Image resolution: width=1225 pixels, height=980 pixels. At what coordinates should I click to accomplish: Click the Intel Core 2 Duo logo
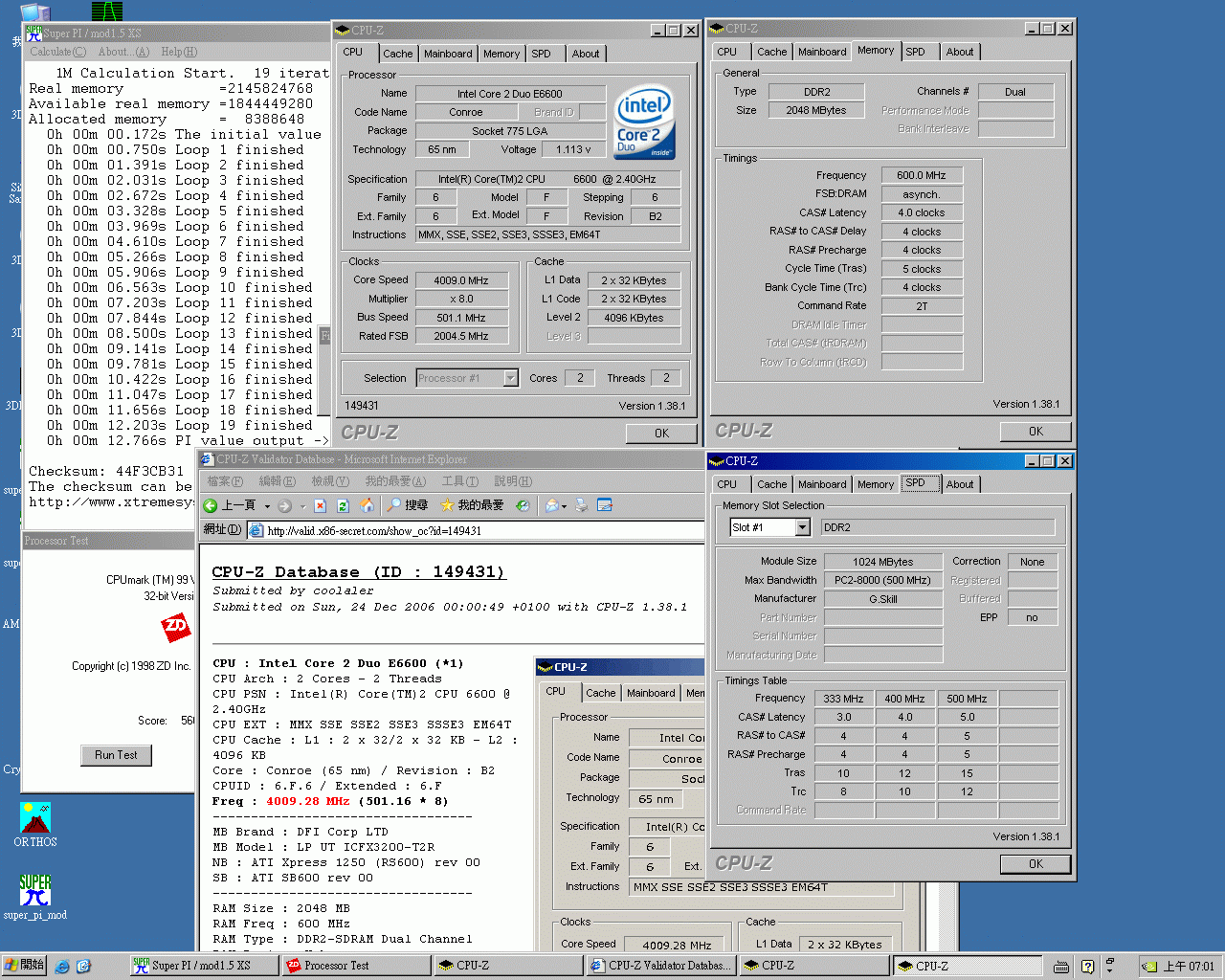point(644,122)
